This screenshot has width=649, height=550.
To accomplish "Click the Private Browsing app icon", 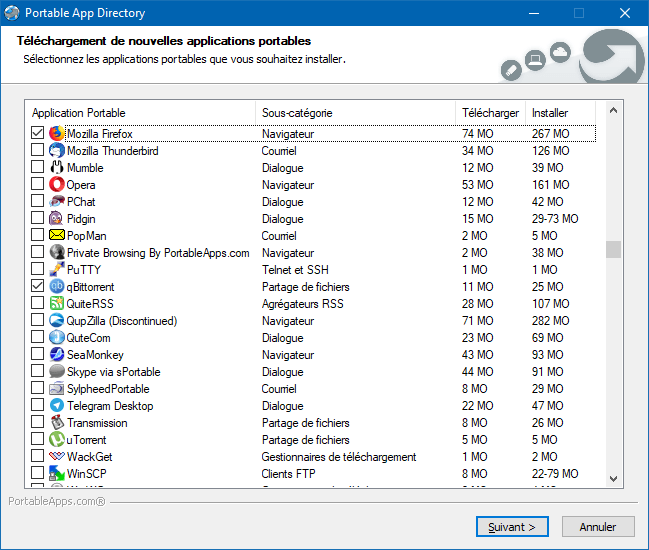I will (x=57, y=252).
